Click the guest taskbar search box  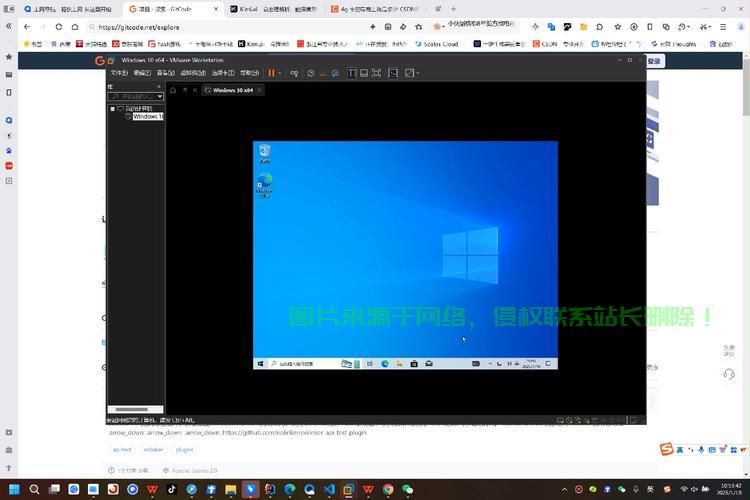pos(300,364)
